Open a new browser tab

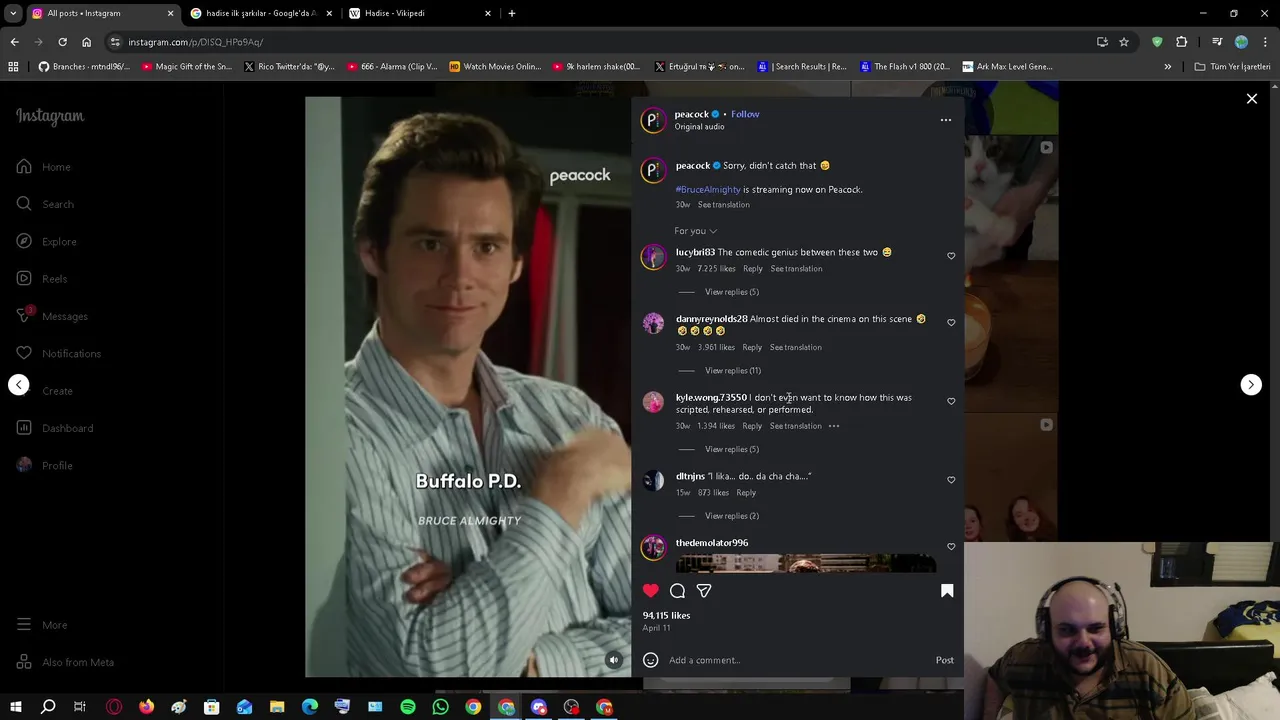[x=512, y=14]
